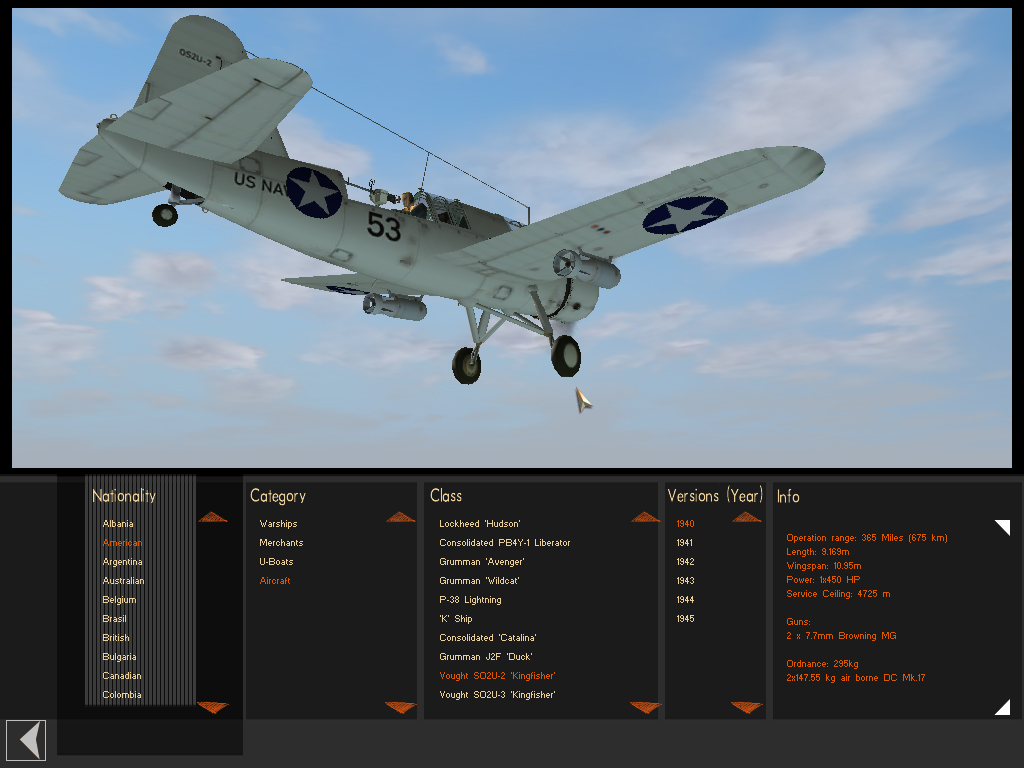Select Grumman 'Avenger' class

coord(482,562)
